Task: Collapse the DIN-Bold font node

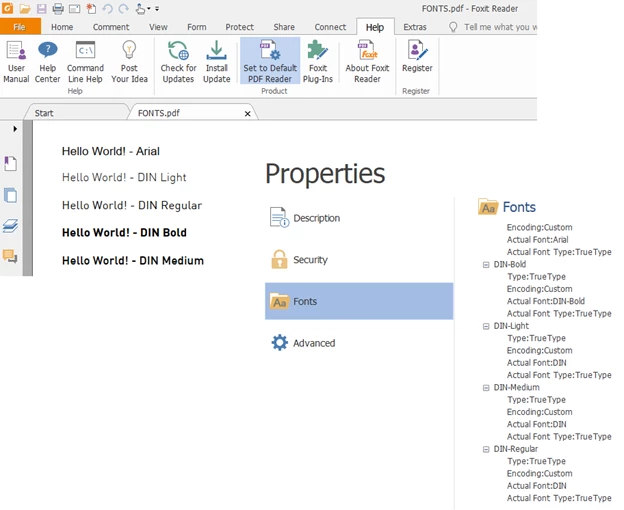Action: tap(486, 265)
